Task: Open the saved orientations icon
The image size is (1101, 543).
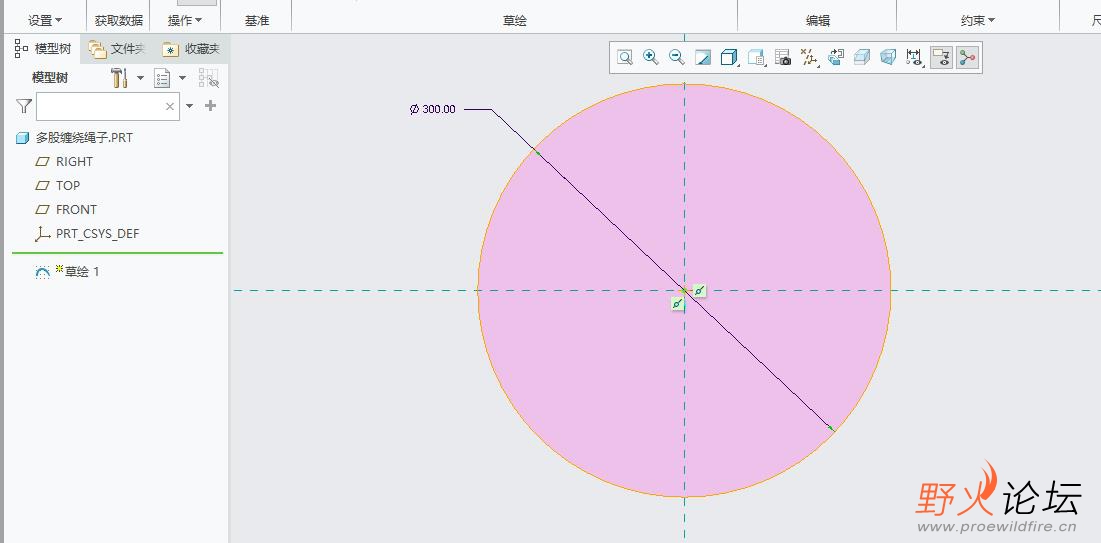Action: click(756, 58)
